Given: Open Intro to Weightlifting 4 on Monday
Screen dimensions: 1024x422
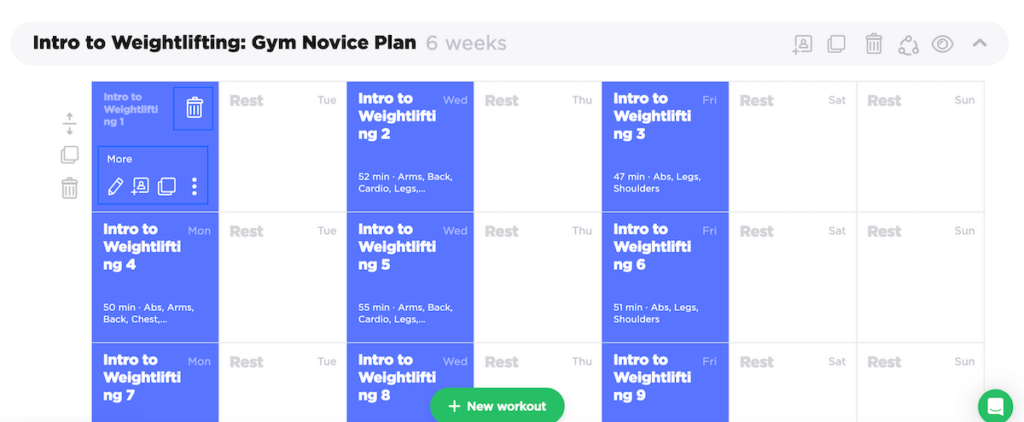Looking at the screenshot, I should (x=155, y=277).
